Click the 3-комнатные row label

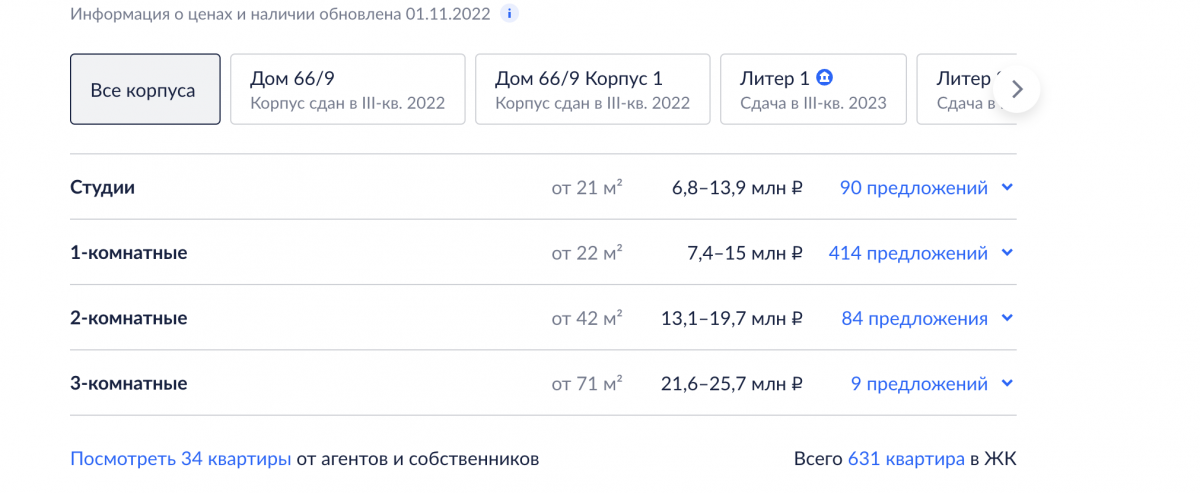click(x=129, y=384)
